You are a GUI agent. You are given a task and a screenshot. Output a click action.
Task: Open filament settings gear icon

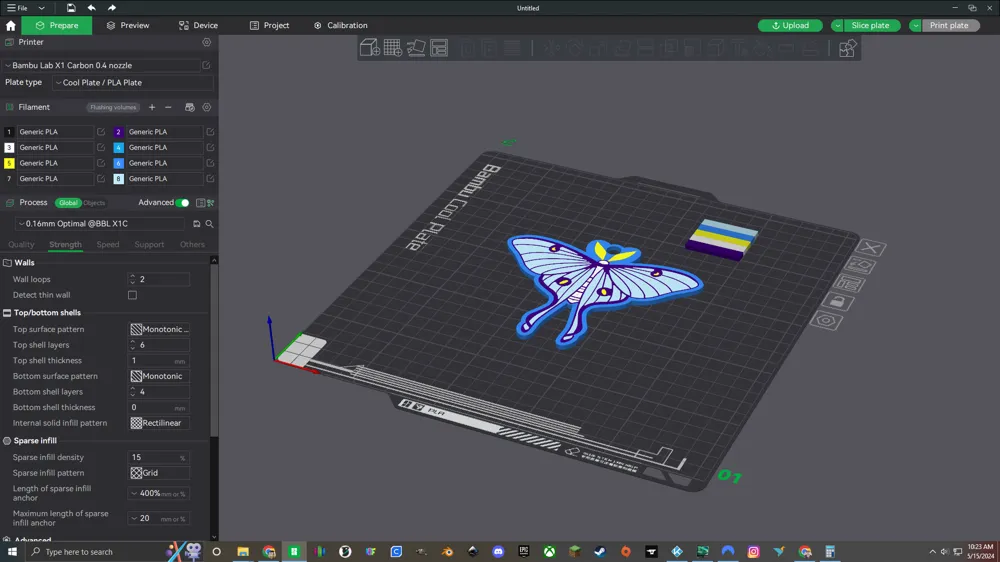[x=207, y=107]
